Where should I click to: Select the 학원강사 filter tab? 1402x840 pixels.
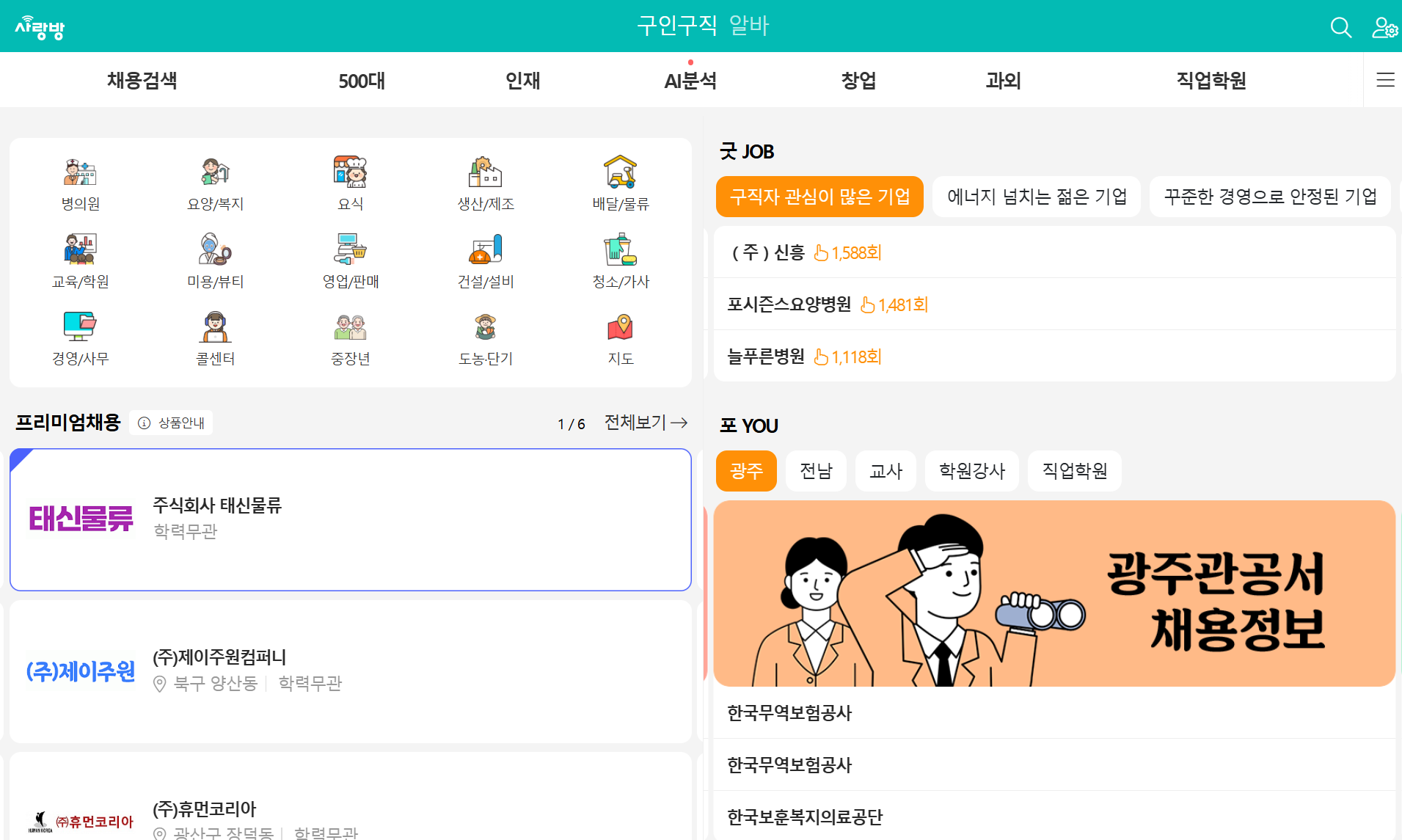[x=972, y=471]
